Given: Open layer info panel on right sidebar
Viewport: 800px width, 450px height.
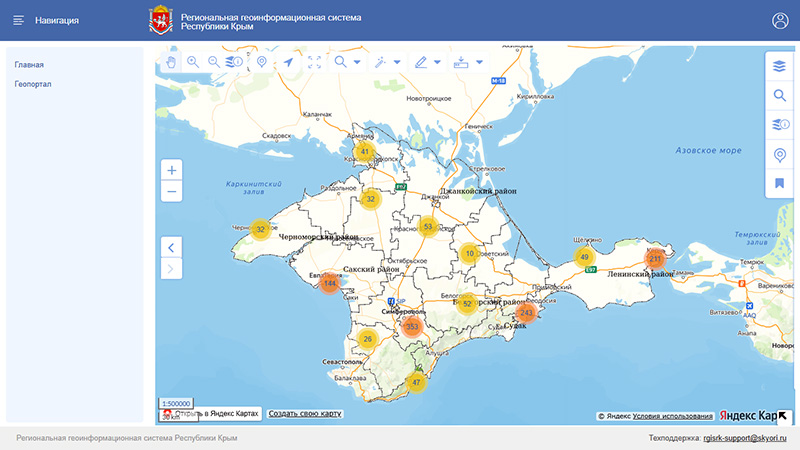Looking at the screenshot, I should [780, 124].
